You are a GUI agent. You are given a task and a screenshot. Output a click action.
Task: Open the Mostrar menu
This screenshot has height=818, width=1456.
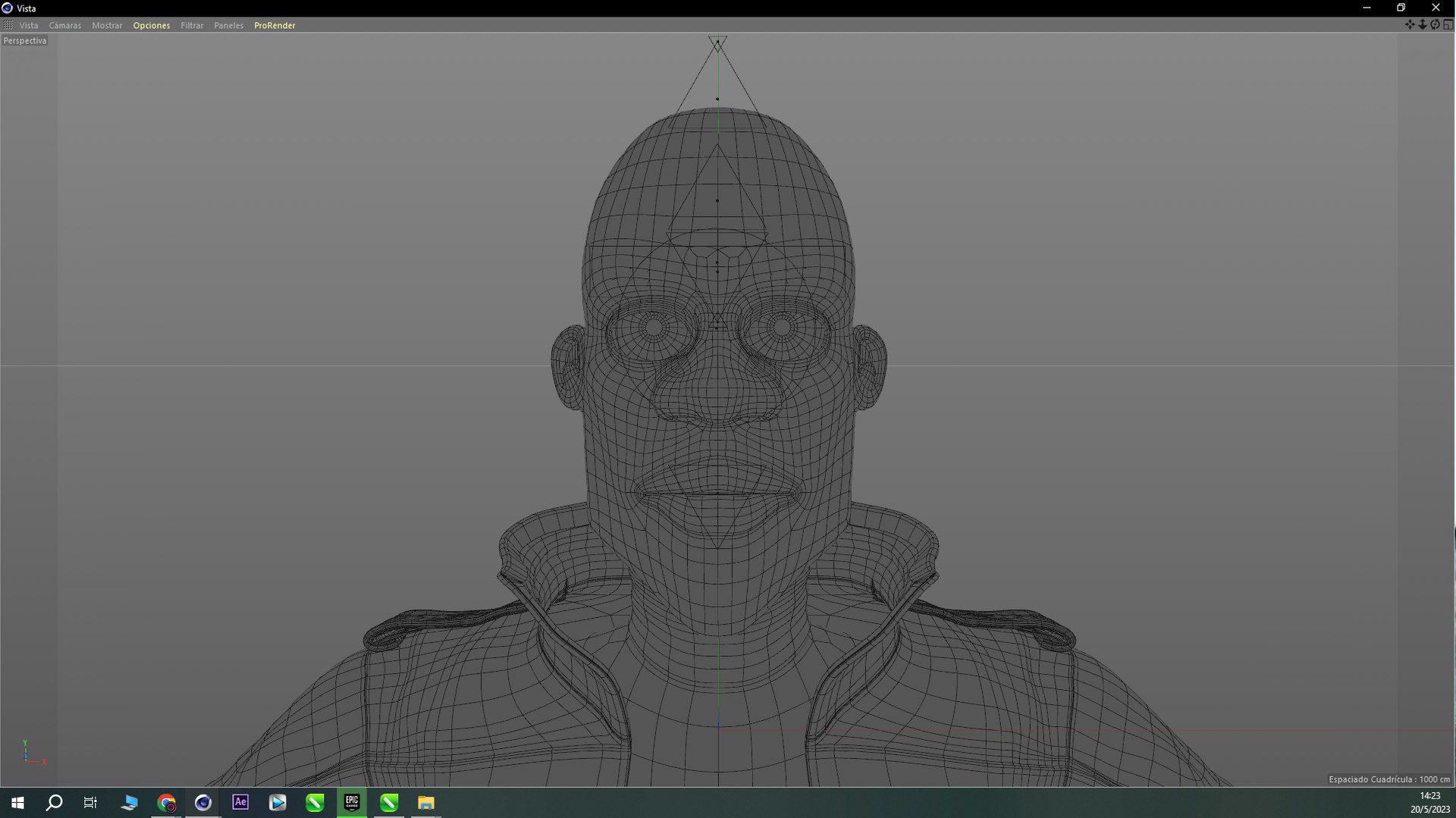[107, 25]
